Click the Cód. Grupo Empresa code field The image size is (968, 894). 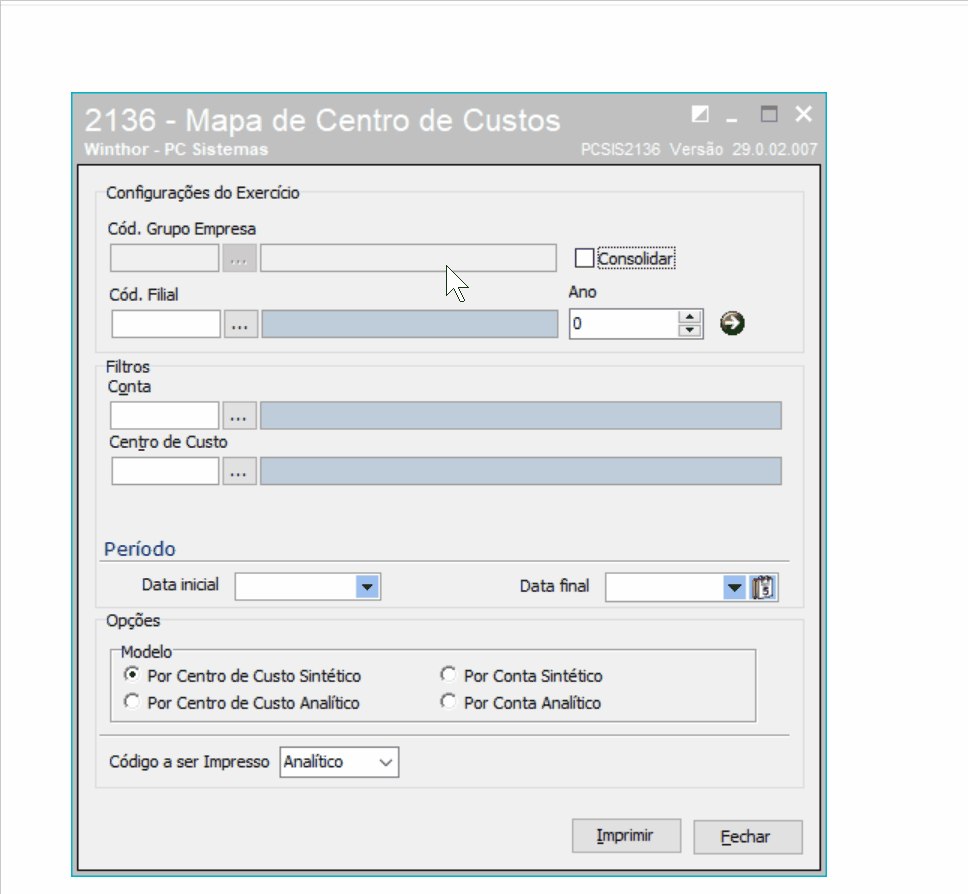tap(165, 258)
